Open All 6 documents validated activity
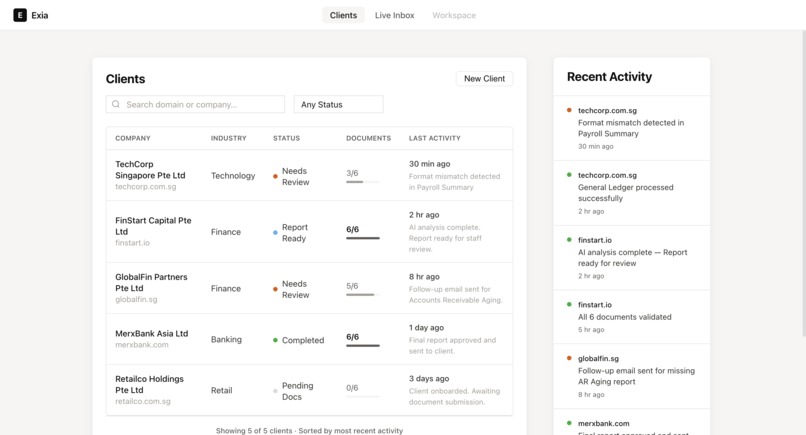The image size is (806, 435). point(632,317)
